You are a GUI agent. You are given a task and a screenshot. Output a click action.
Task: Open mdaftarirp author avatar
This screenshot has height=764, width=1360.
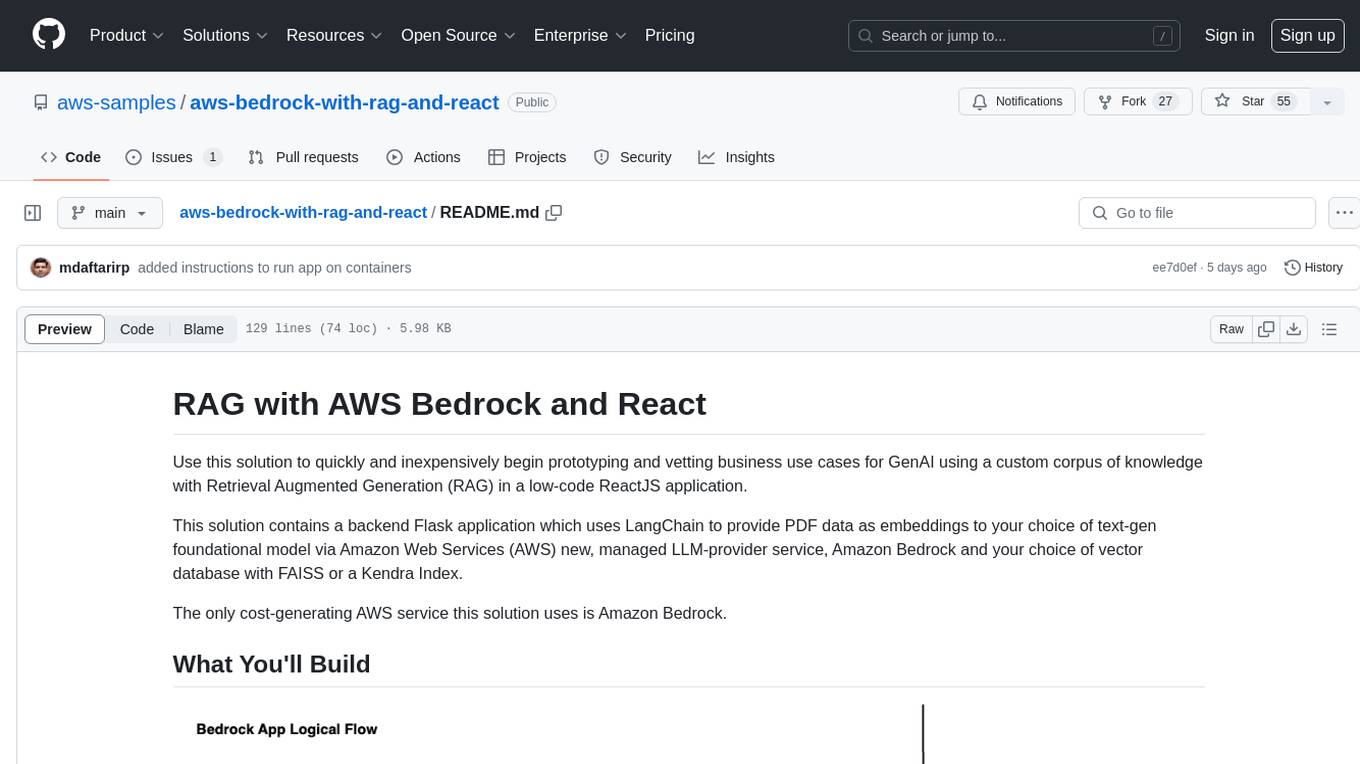(41, 267)
